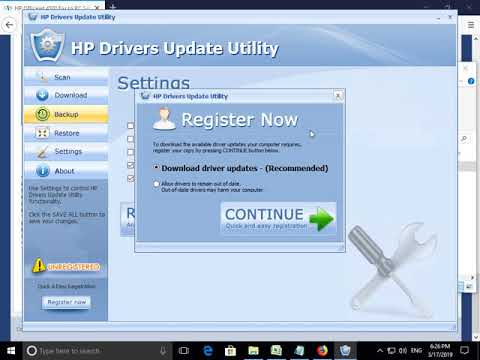The width and height of the screenshot is (480, 360).
Task: Click the green Backup clock icon
Action: click(42, 114)
